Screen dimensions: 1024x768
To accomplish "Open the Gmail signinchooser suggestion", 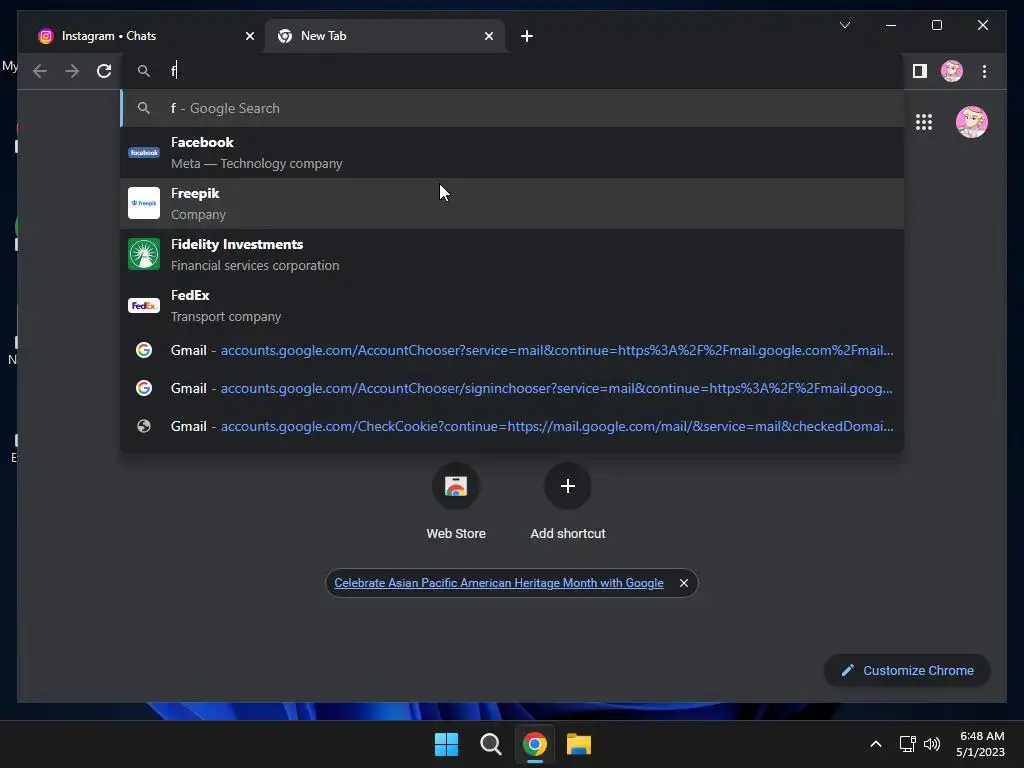I will click(512, 388).
